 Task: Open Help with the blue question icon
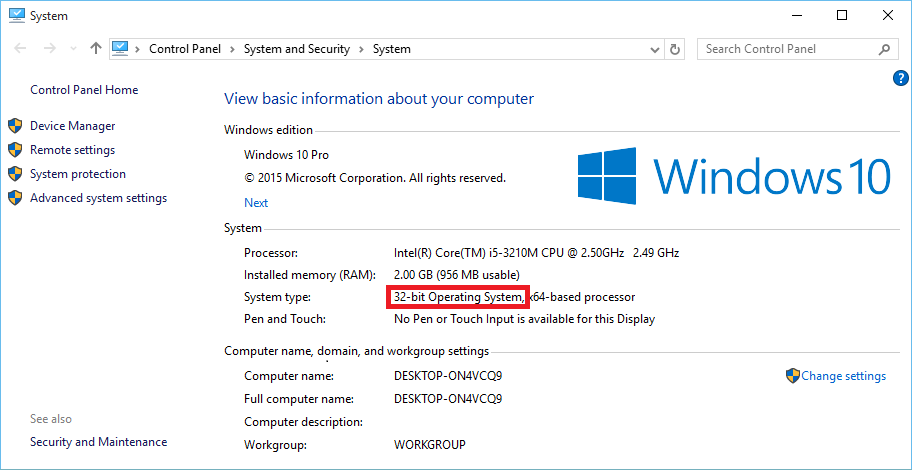[900, 78]
